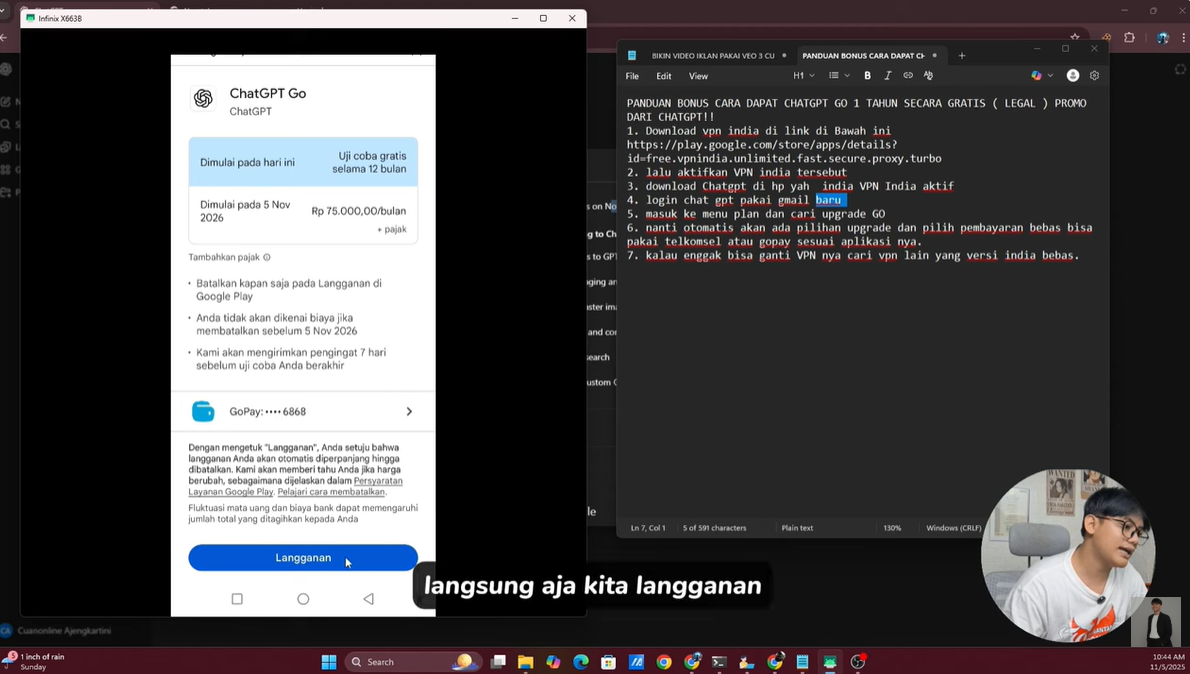Insert a link using the link icon
The height and width of the screenshot is (674, 1190).
(x=908, y=75)
